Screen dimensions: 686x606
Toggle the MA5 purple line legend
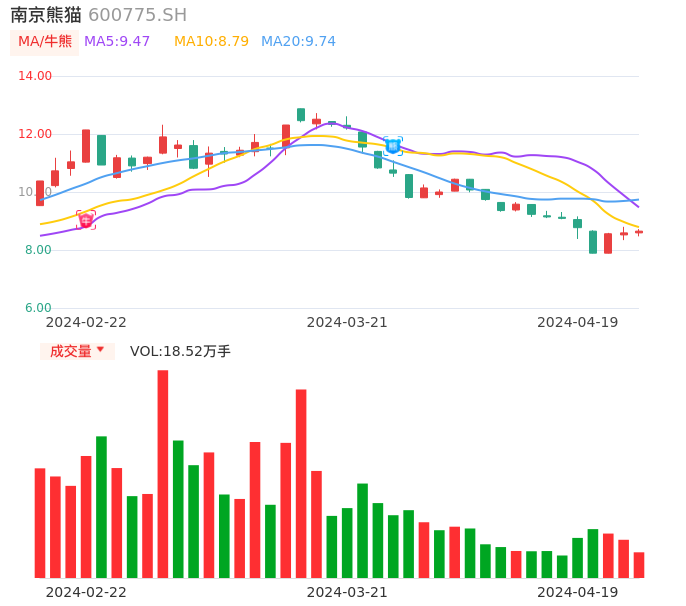click(x=117, y=42)
